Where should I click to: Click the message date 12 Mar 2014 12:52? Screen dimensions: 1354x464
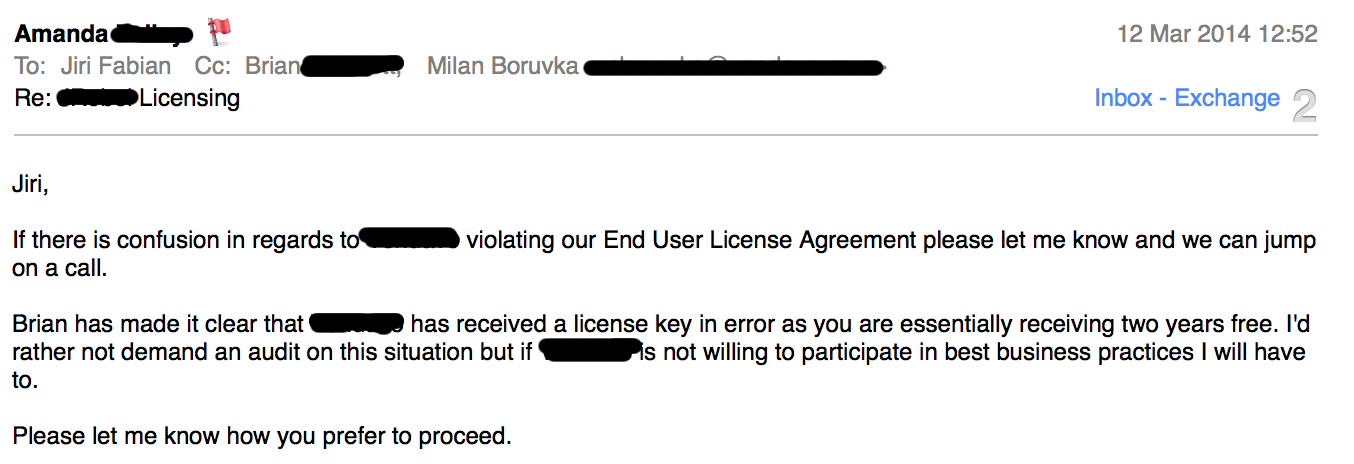(1217, 34)
